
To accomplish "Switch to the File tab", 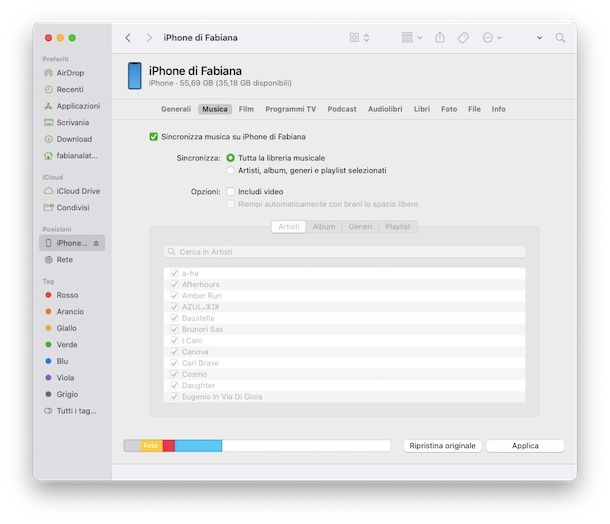I will point(474,109).
